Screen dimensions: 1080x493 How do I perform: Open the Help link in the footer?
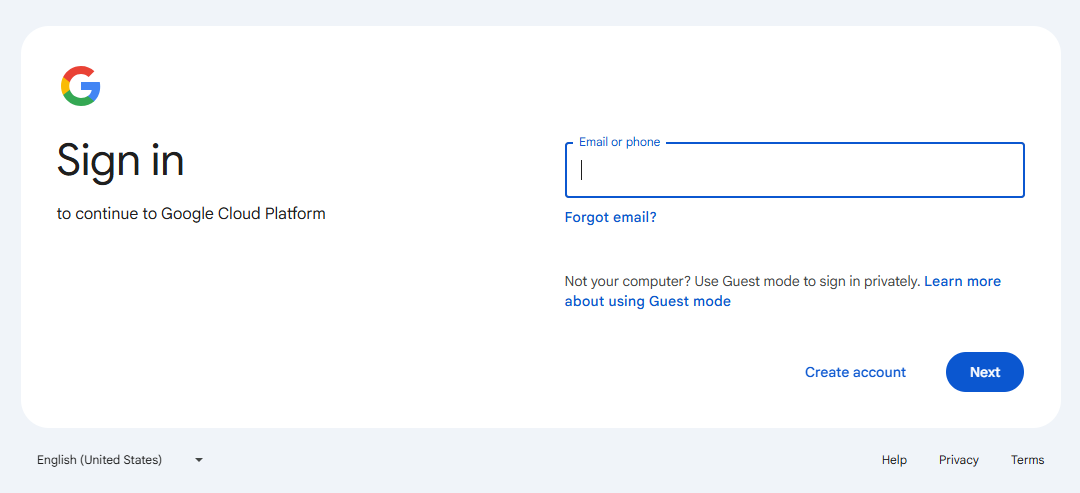[894, 460]
